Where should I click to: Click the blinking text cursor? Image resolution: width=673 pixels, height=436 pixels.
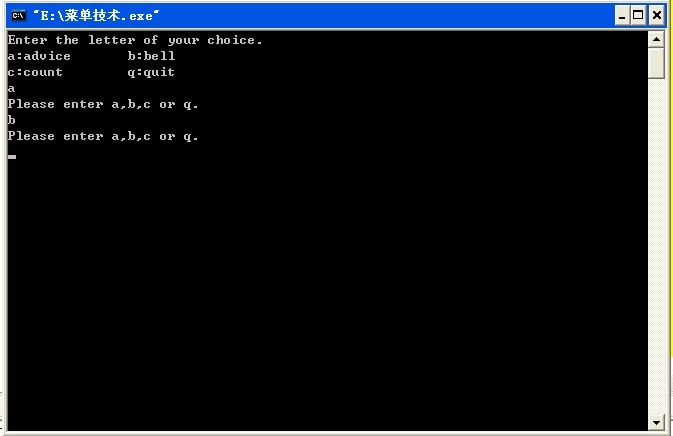(x=12, y=157)
